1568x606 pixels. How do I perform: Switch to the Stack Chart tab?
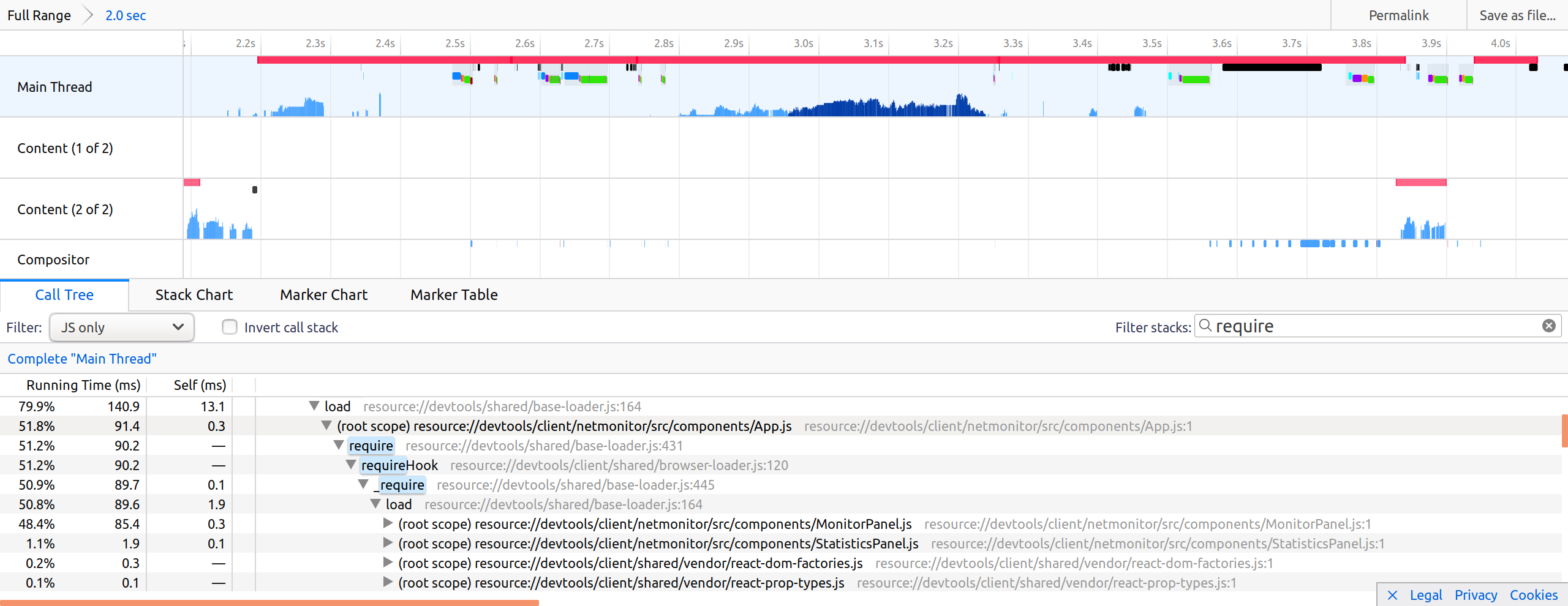[x=194, y=294]
